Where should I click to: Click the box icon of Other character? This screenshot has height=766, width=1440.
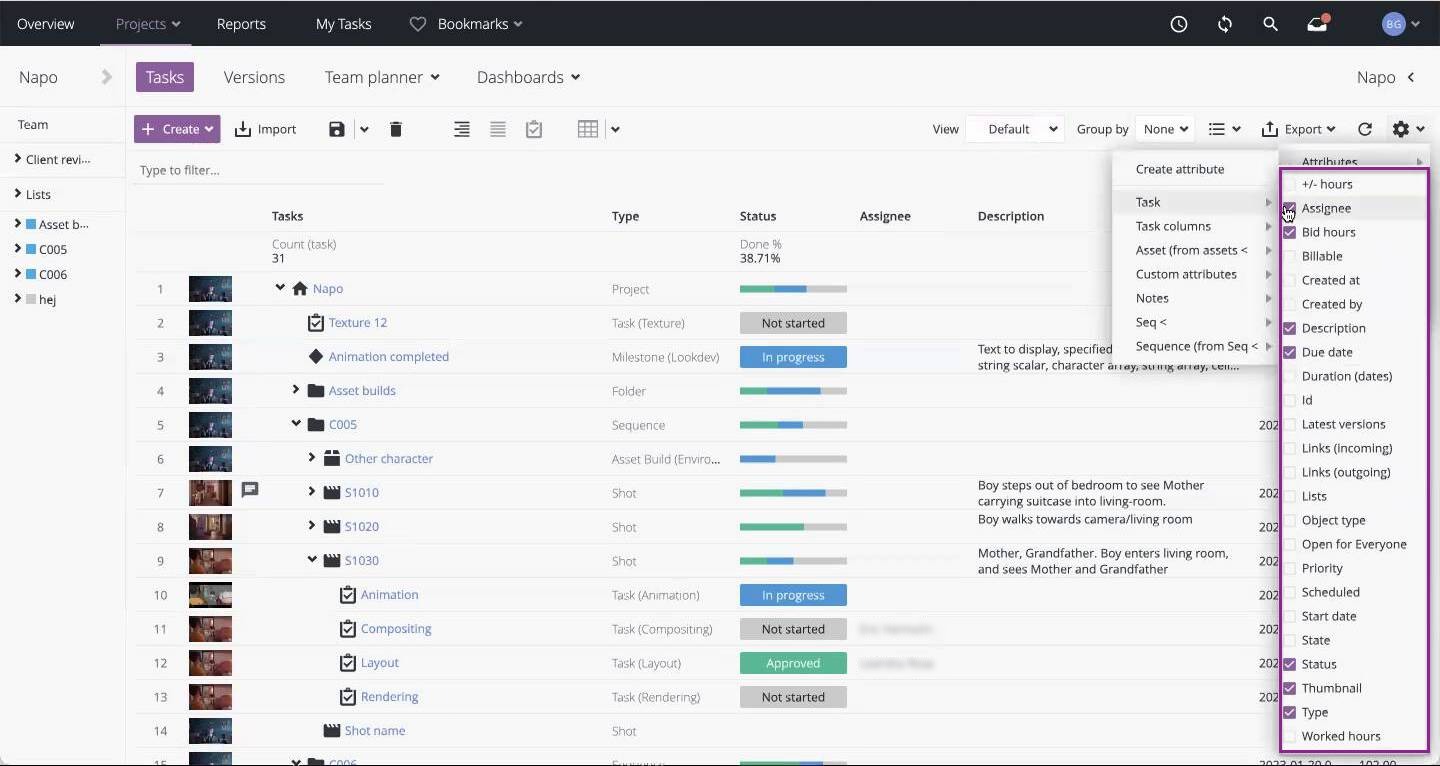pos(332,458)
